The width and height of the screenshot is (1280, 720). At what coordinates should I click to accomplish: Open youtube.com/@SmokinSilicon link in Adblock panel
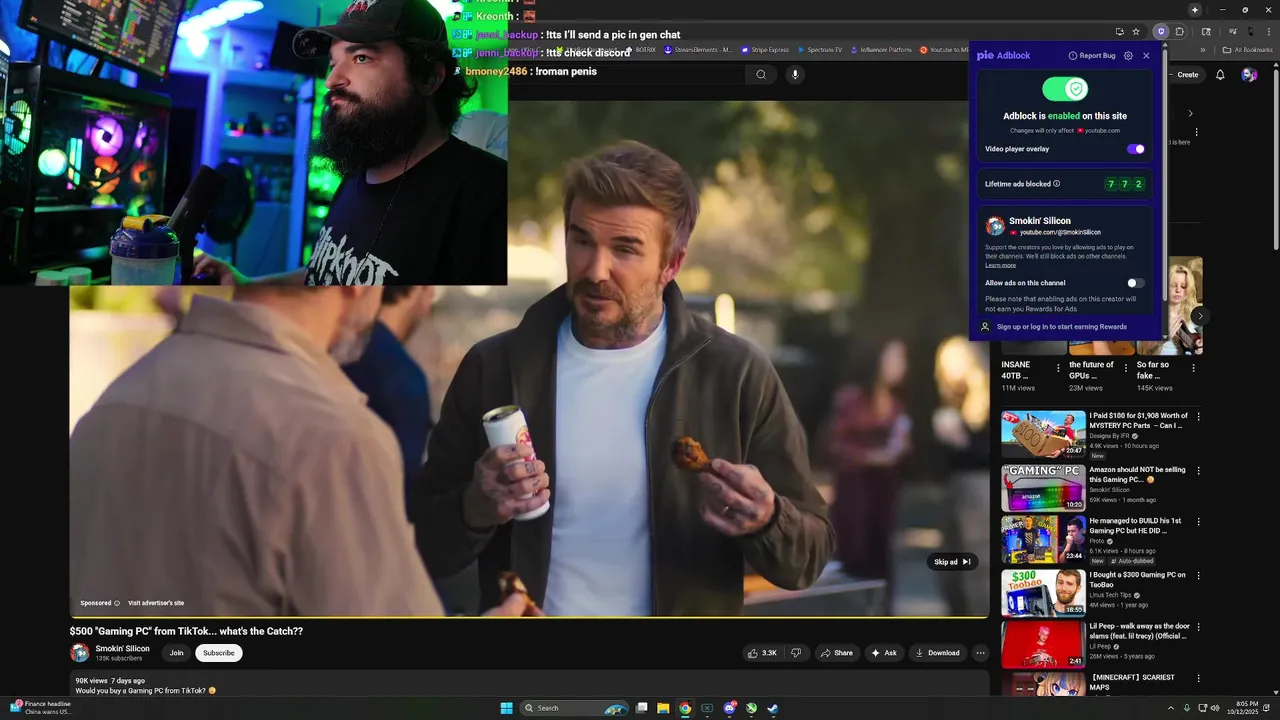point(1060,232)
